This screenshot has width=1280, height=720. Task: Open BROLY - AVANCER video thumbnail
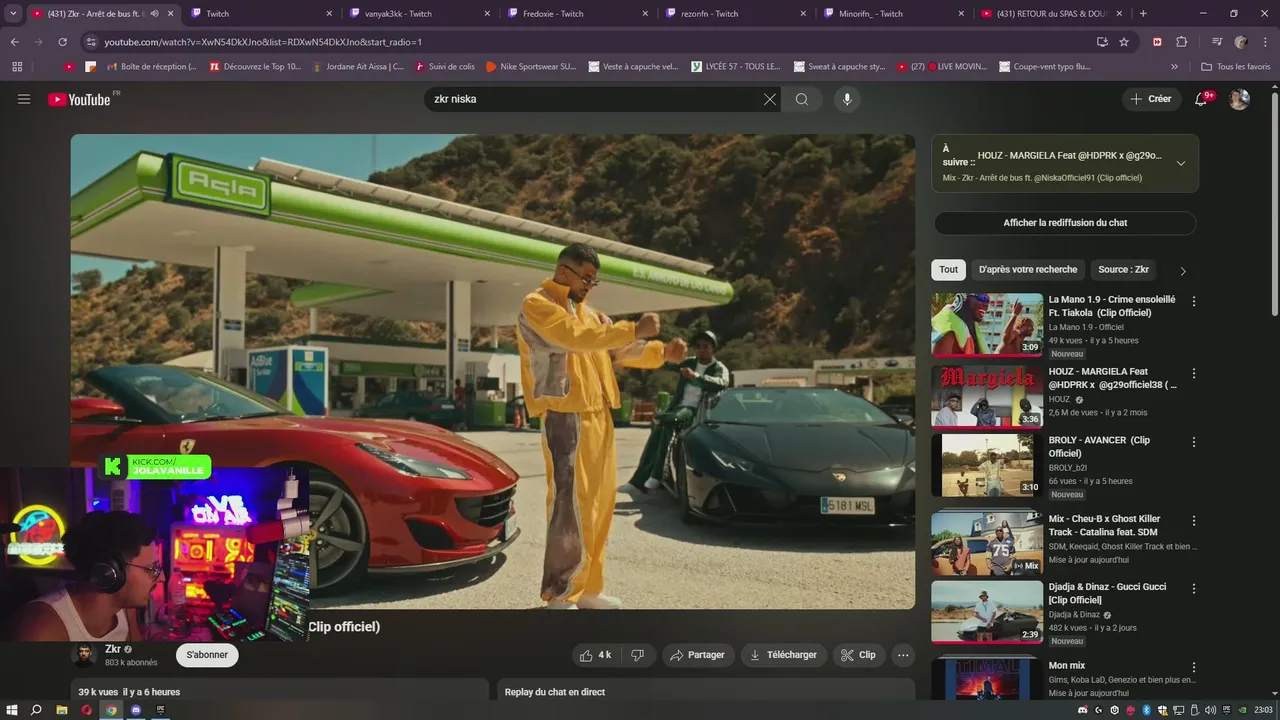(x=987, y=465)
